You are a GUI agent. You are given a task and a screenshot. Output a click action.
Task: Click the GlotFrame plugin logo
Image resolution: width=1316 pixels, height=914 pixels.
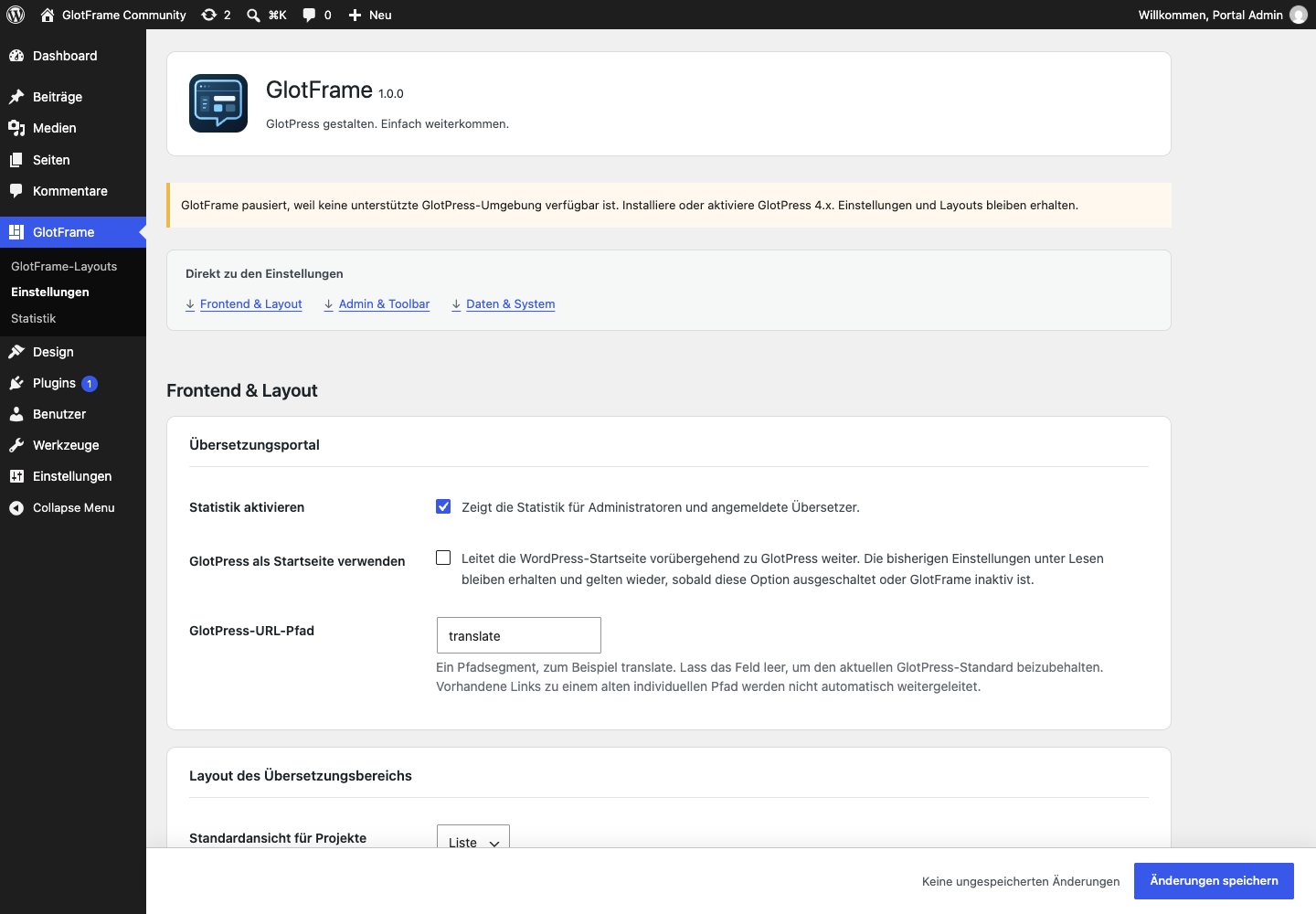coord(218,103)
